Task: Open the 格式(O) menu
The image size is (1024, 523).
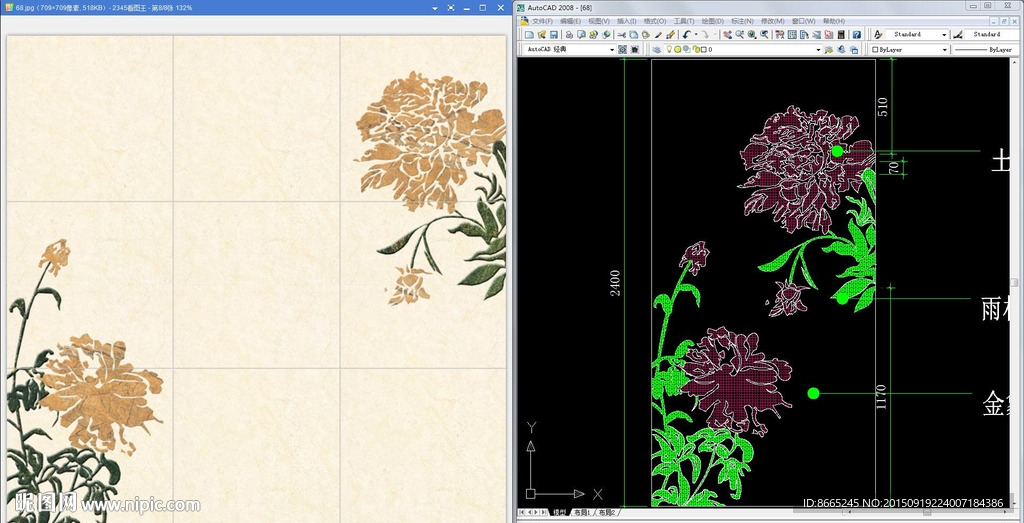Action: [x=655, y=22]
